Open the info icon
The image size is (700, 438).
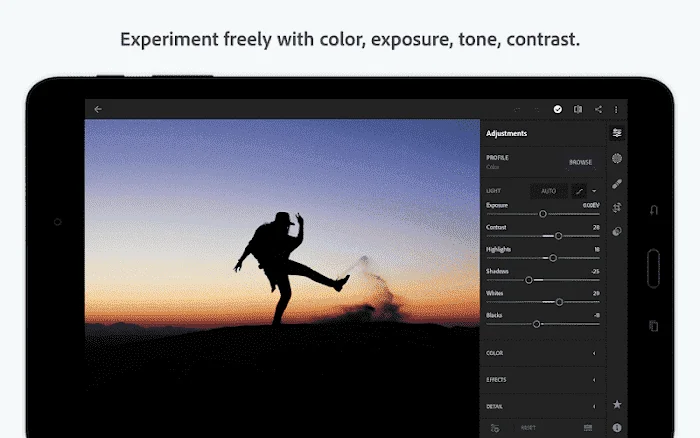[x=617, y=428]
